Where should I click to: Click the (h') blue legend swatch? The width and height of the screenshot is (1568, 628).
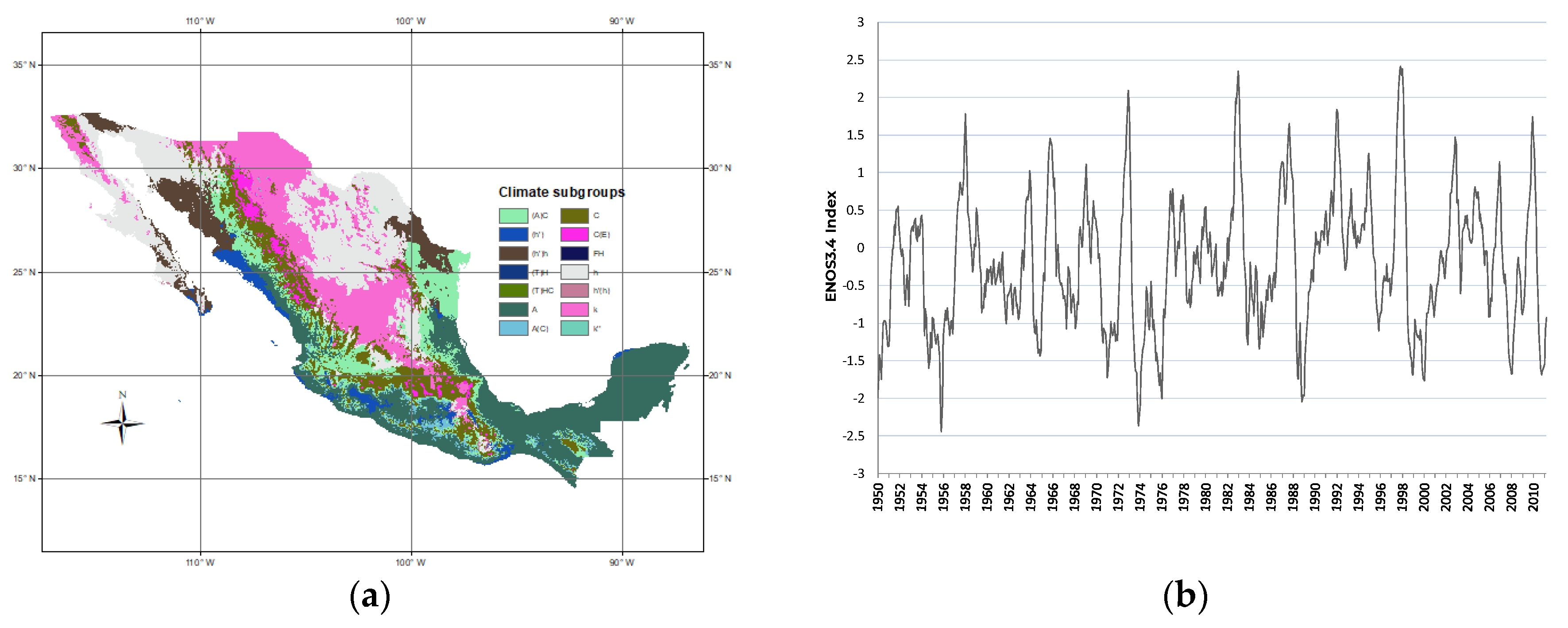(x=513, y=235)
